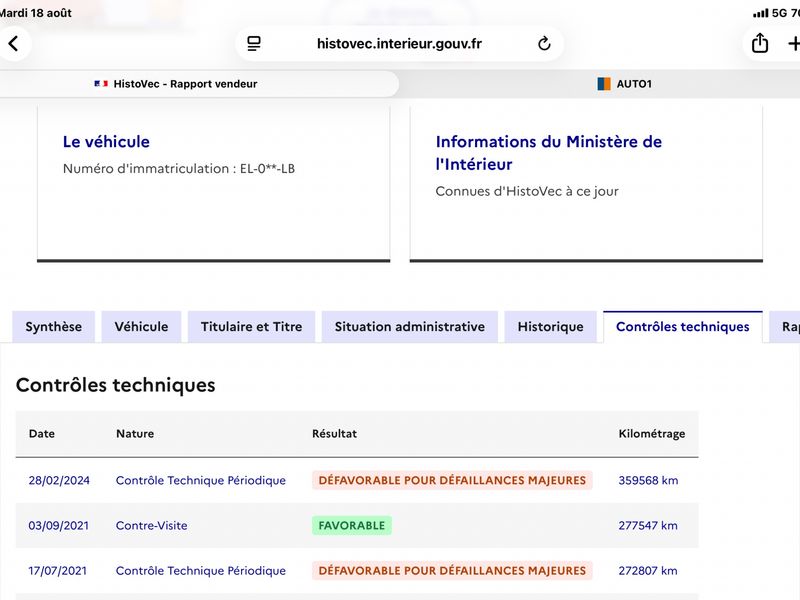
Task: Click the Résultat column header
Action: pyautogui.click(x=334, y=434)
